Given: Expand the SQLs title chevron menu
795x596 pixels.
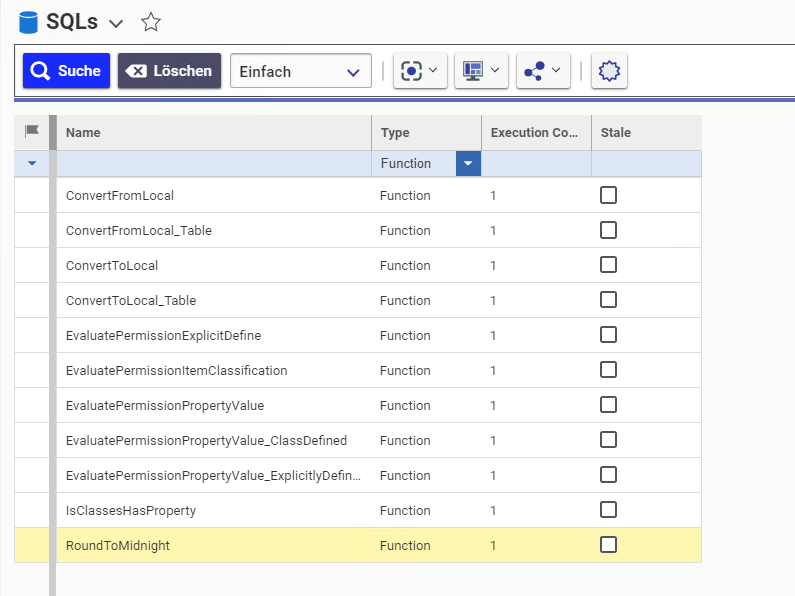Looking at the screenshot, I should click(116, 23).
